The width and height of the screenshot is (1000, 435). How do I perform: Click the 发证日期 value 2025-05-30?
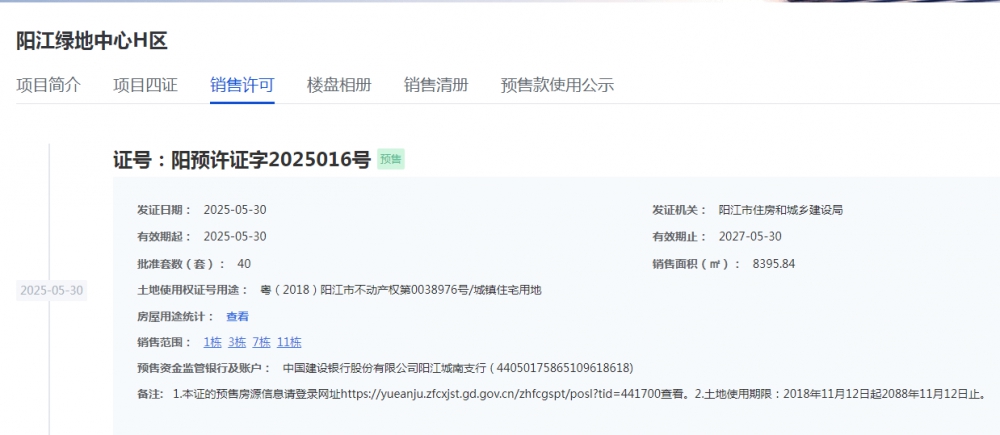(235, 210)
